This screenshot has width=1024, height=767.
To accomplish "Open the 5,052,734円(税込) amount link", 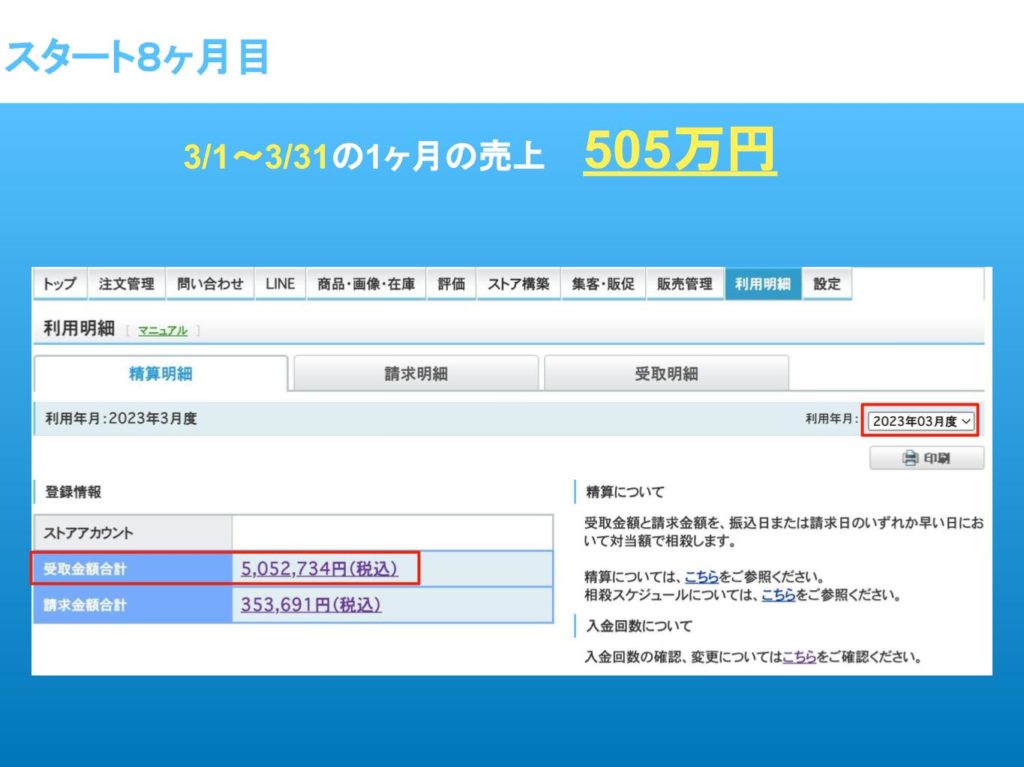I will point(319,568).
